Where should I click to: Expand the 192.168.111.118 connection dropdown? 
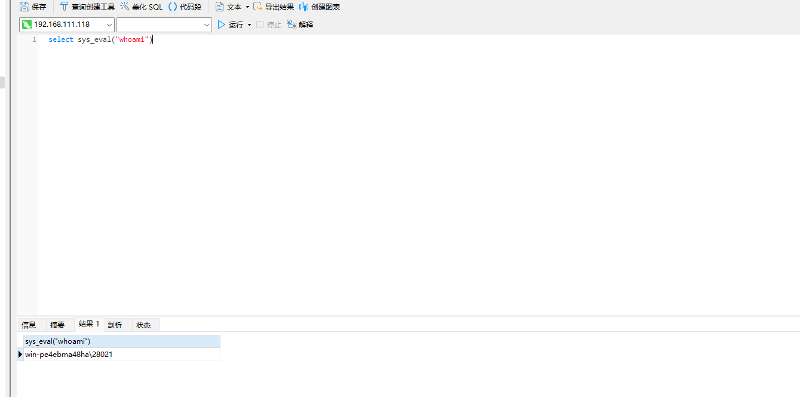[x=110, y=24]
